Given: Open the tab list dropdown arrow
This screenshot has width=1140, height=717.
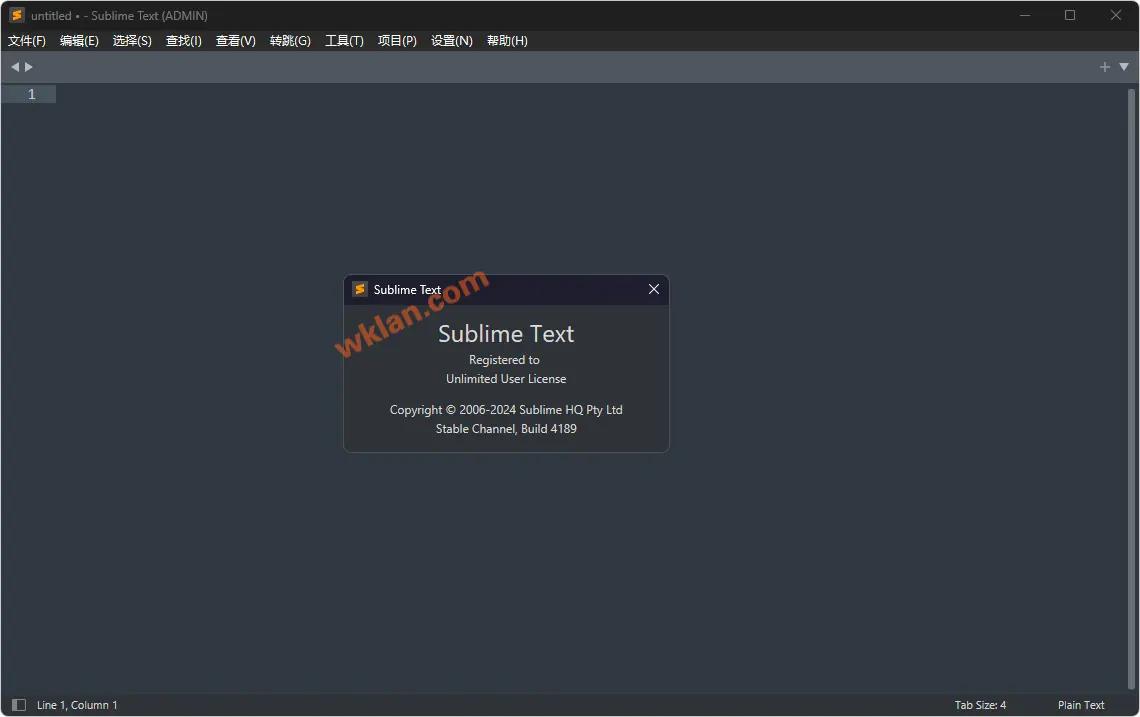Looking at the screenshot, I should [x=1124, y=67].
